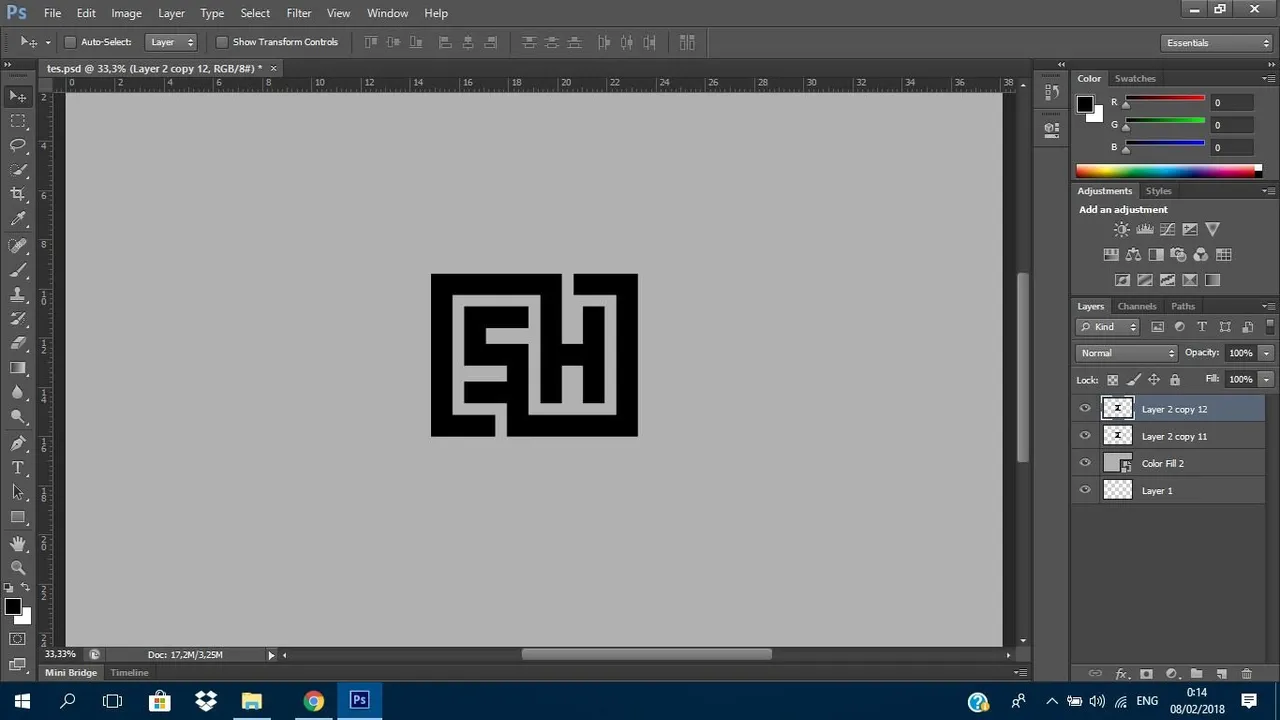Select the Zoom tool in toolbox

18,567
